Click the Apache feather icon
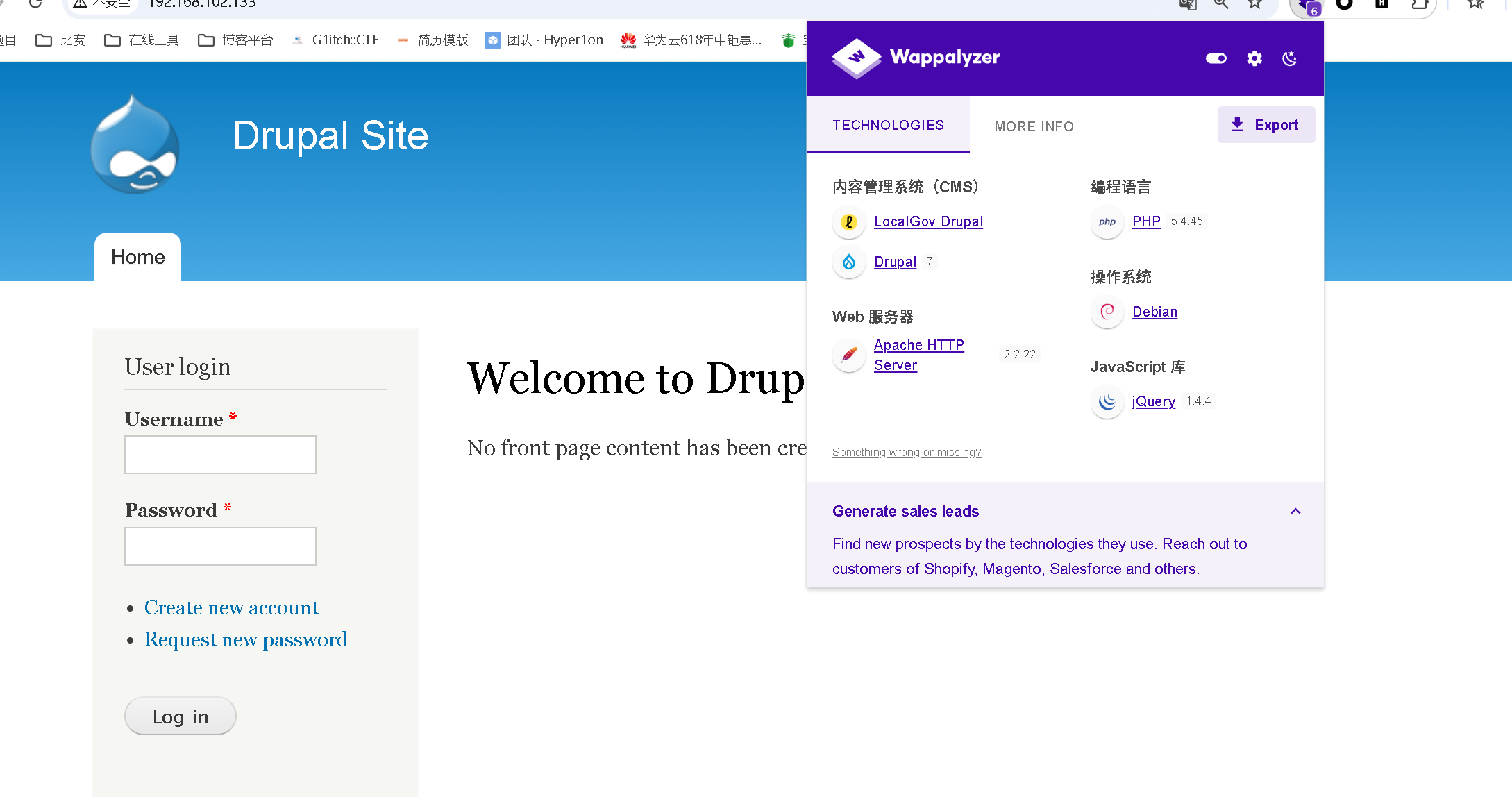 pyautogui.click(x=848, y=355)
